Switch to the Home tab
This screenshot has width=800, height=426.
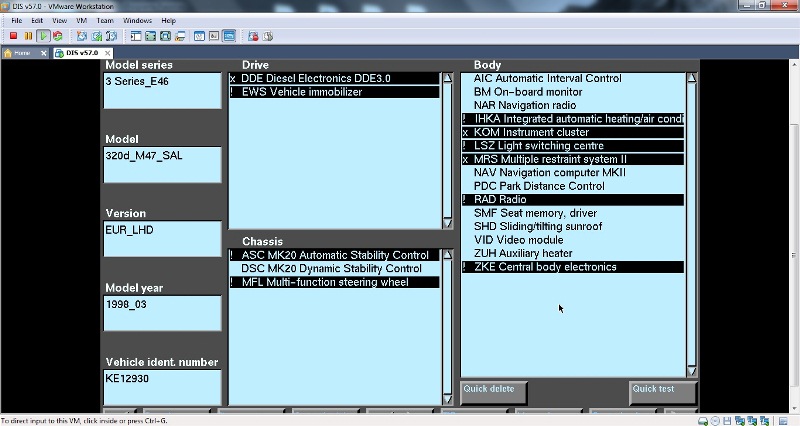22,53
